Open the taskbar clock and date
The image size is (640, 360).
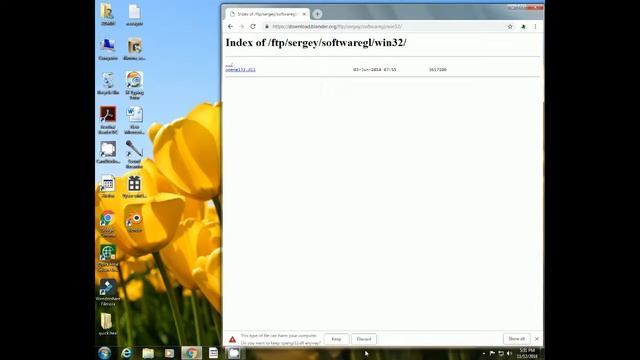pyautogui.click(x=527, y=353)
